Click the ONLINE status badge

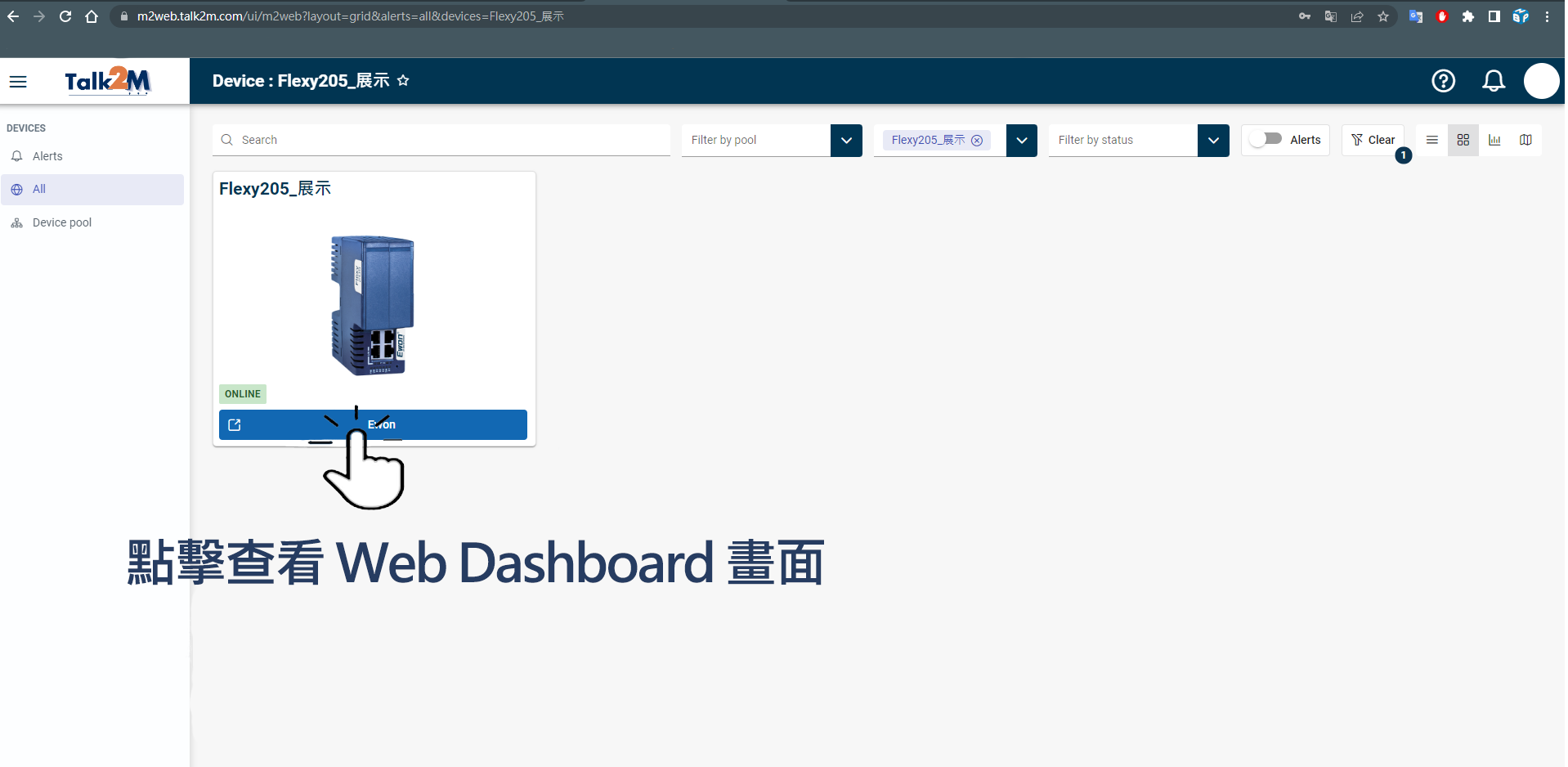pos(243,393)
